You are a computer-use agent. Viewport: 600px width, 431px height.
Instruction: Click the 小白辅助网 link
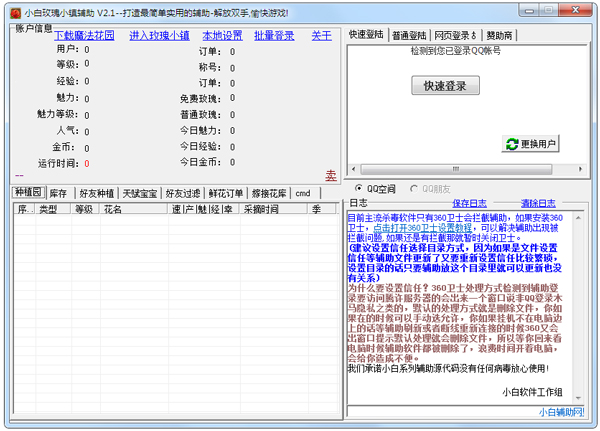coord(562,412)
